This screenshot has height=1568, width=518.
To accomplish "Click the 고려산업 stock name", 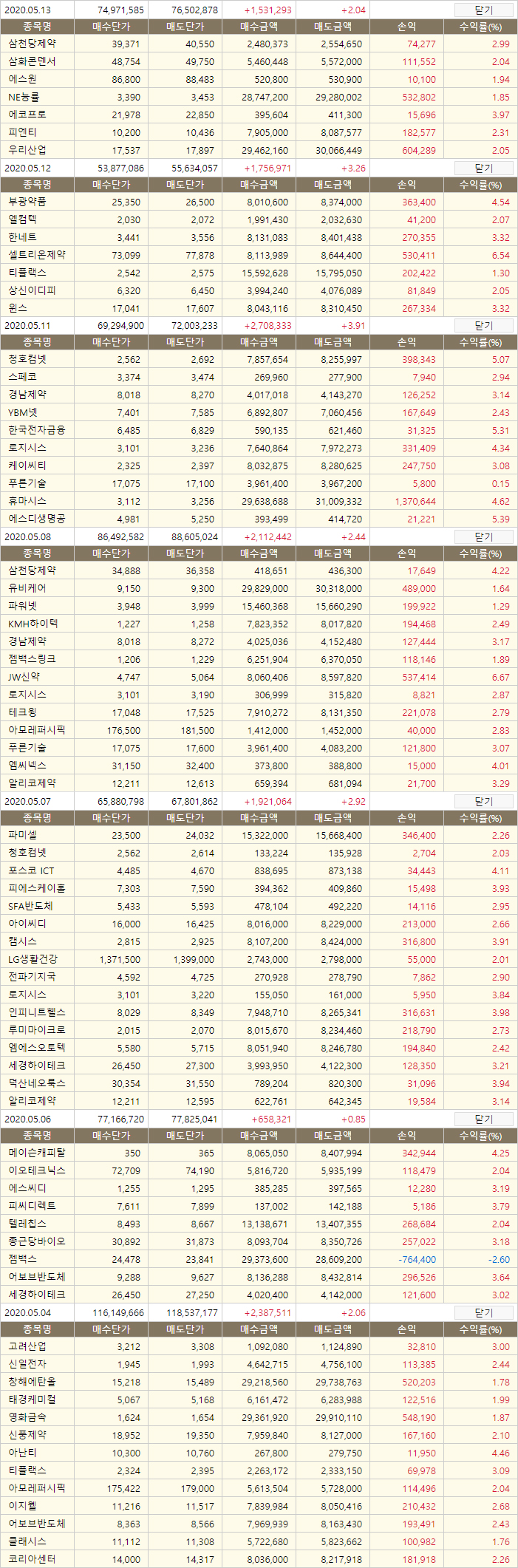I will pyautogui.click(x=27, y=1346).
